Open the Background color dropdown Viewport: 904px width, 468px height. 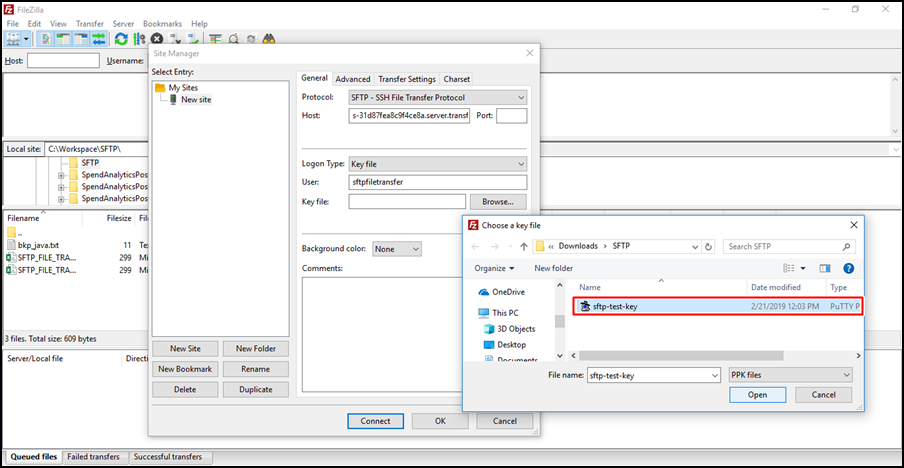397,249
